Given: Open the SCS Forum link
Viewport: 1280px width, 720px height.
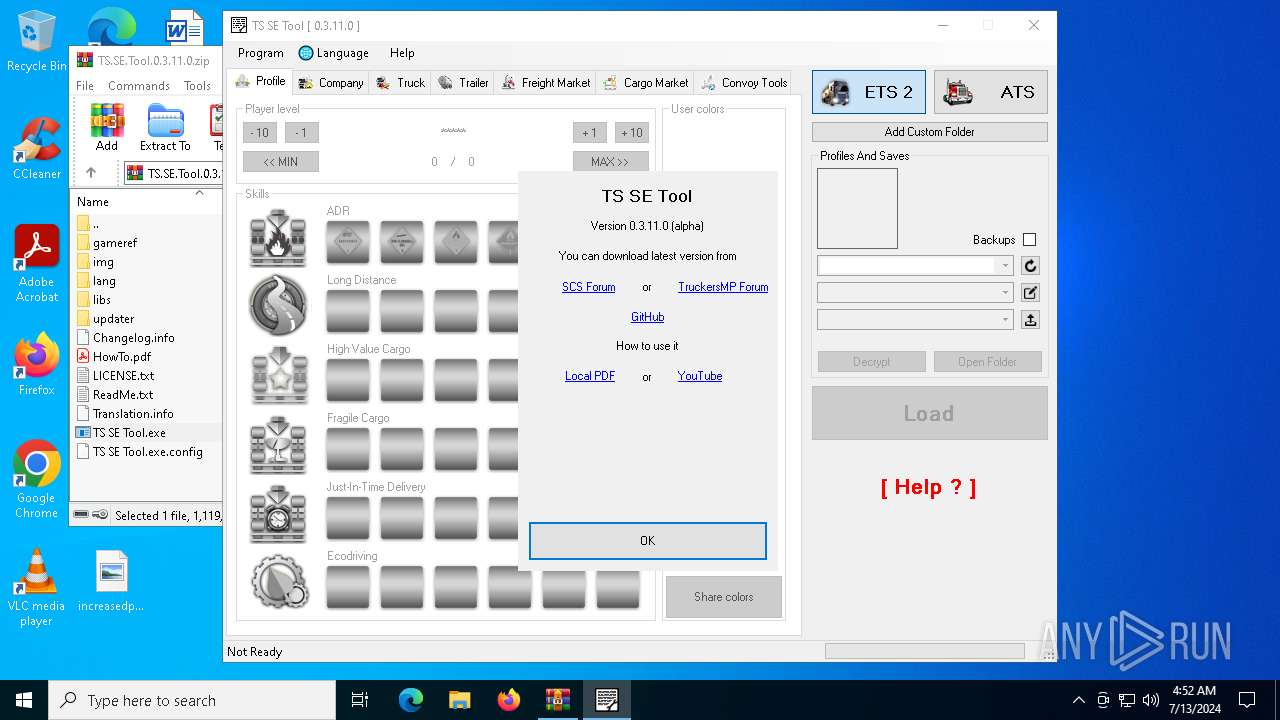Looking at the screenshot, I should pyautogui.click(x=588, y=287).
